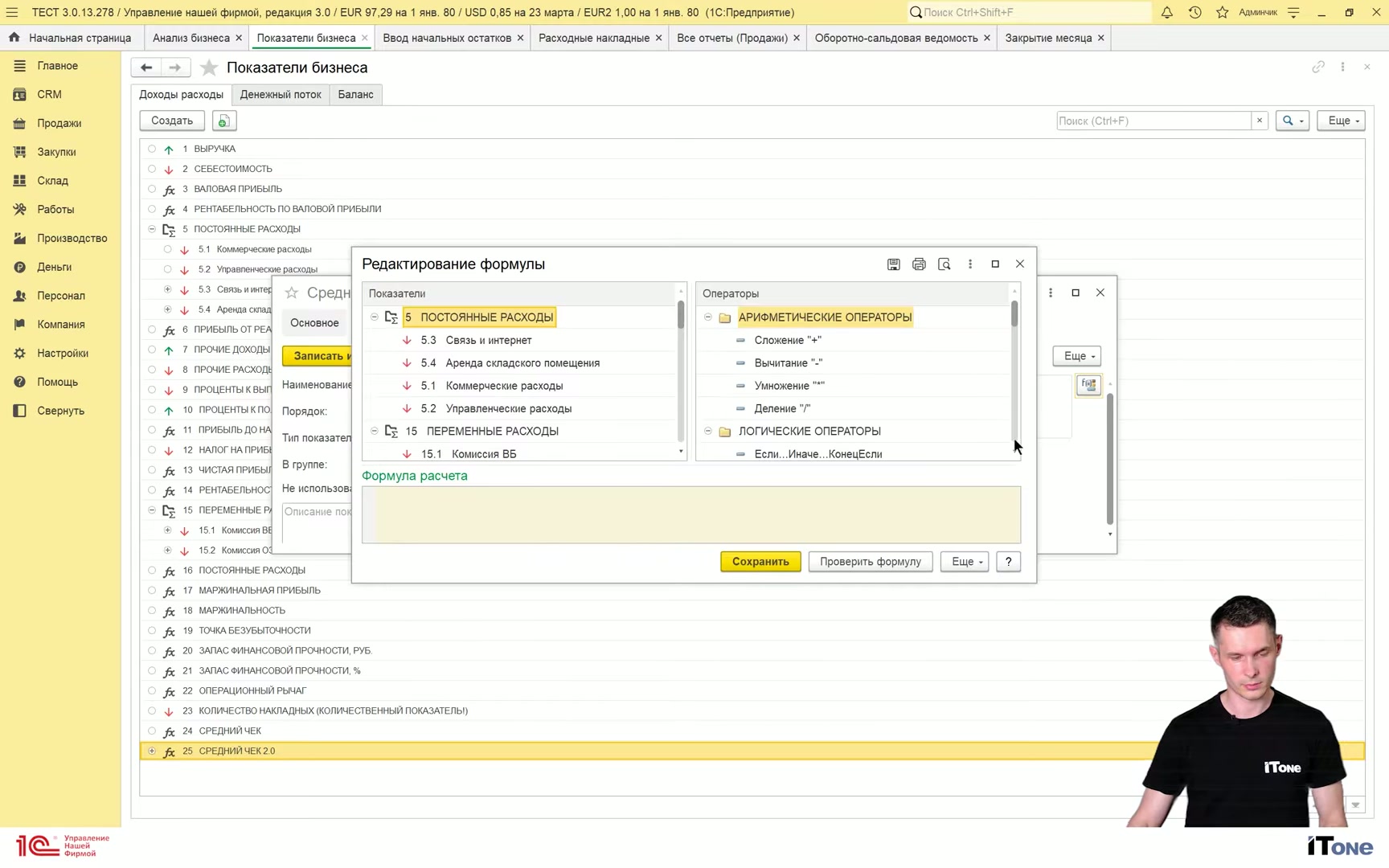1389x868 pixels.
Task: Collapse the АРИФМЕТИЧЕСКИЕ ОПЕРАТОРЫ folder
Action: pyautogui.click(x=708, y=317)
